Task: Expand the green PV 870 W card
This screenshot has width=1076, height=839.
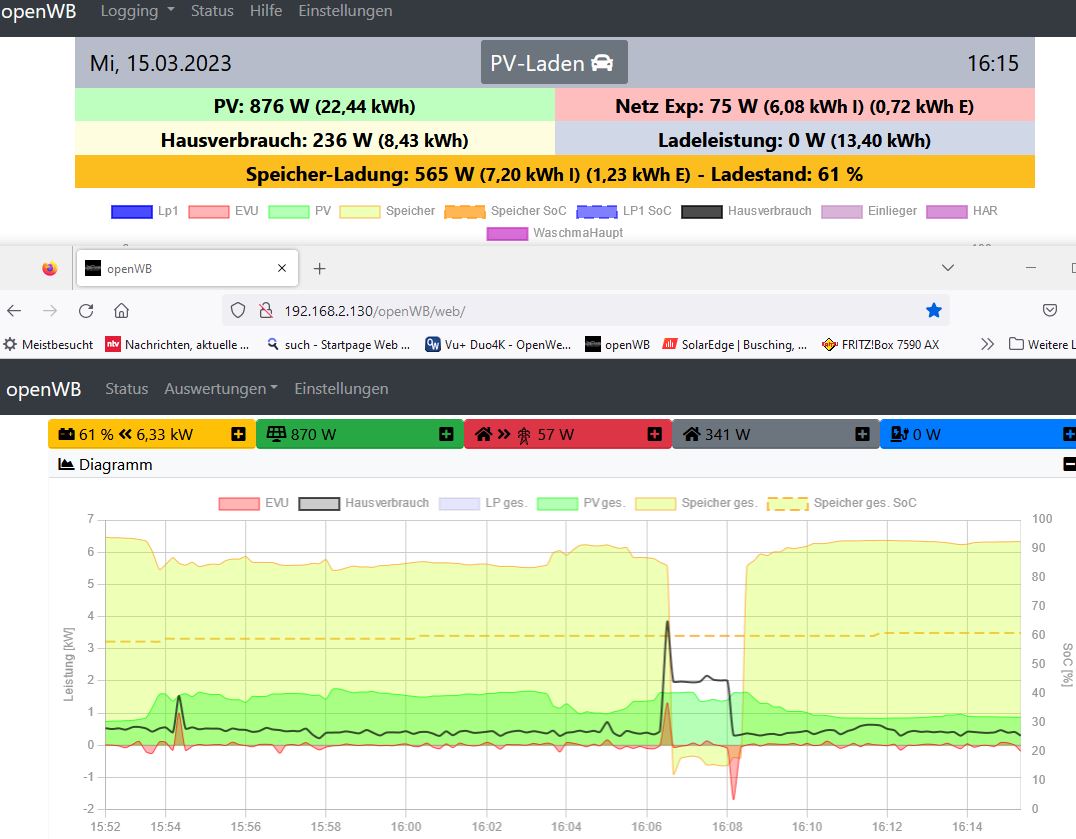Action: tap(446, 434)
